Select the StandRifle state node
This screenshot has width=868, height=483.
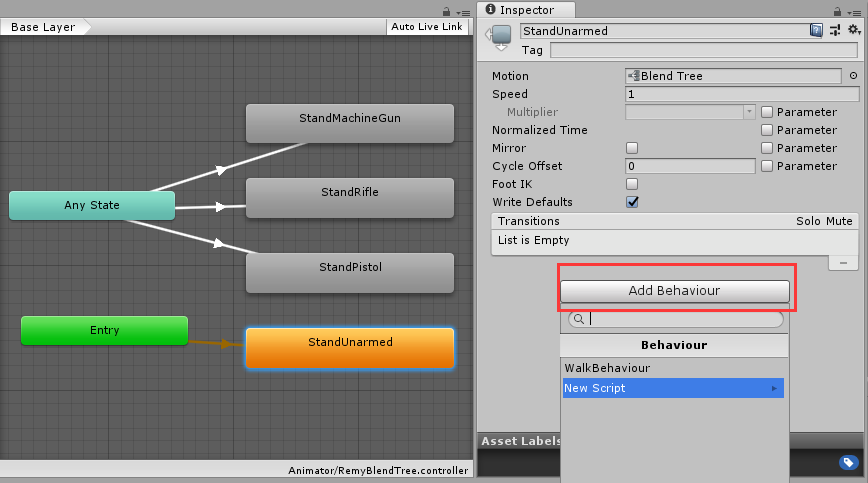tap(350, 198)
